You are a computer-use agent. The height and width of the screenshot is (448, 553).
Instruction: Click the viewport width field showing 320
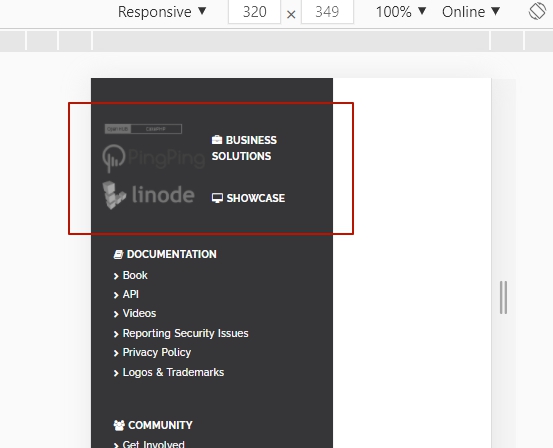point(254,12)
